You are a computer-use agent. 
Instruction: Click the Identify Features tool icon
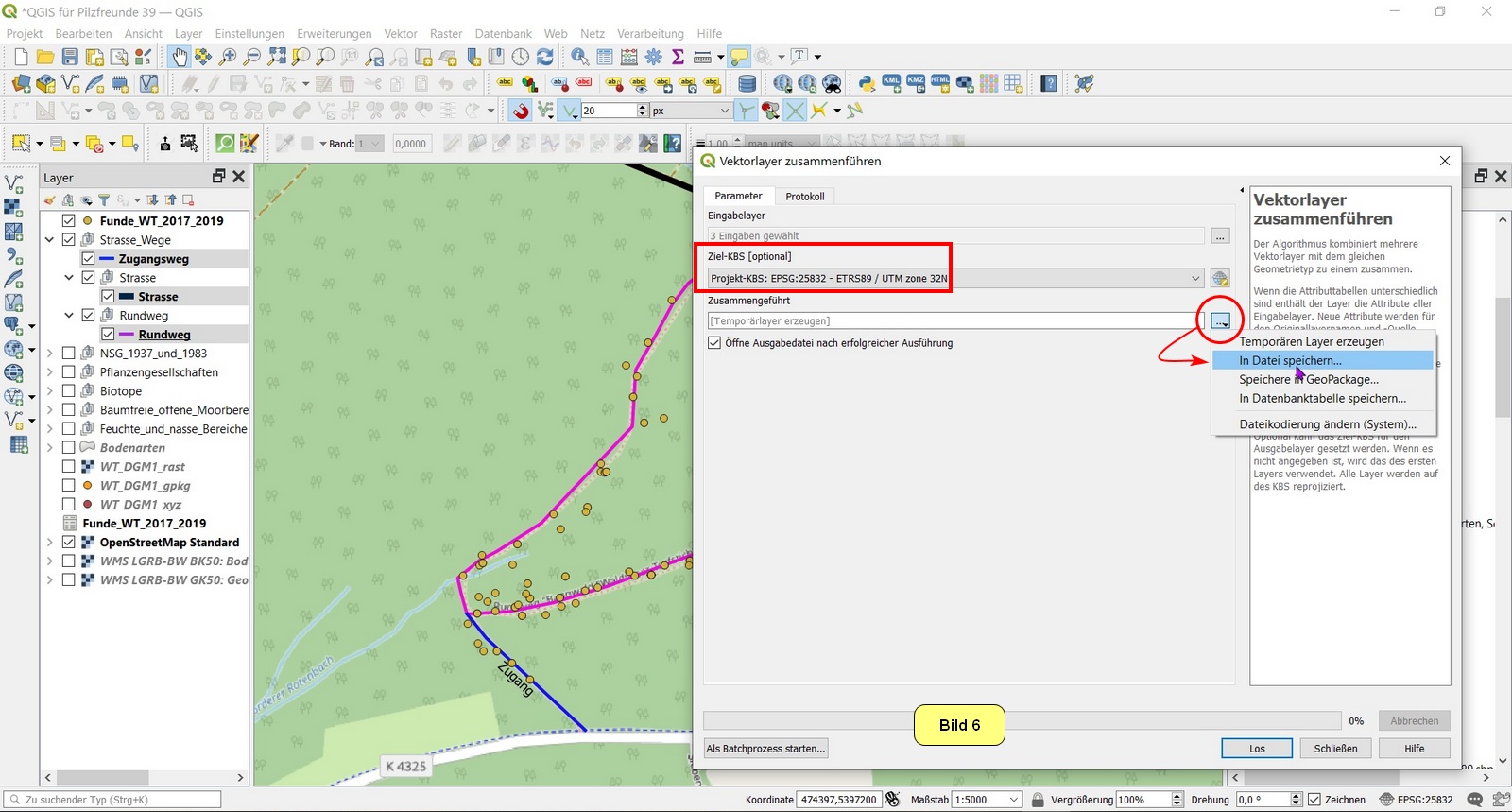(x=579, y=57)
